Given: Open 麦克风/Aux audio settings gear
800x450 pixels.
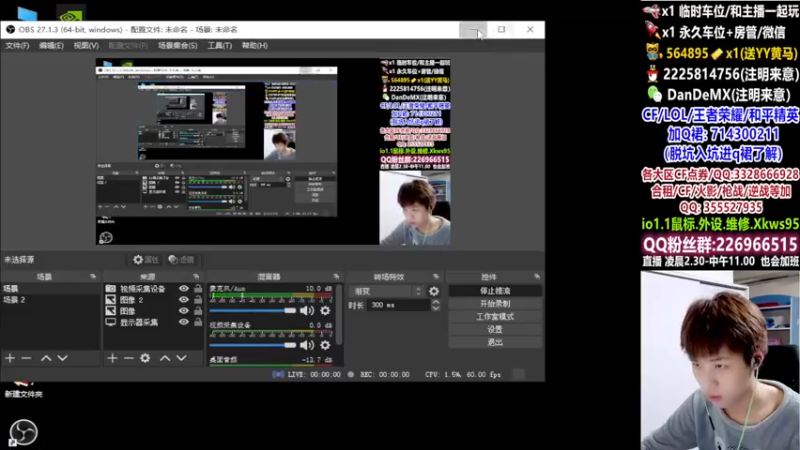Looking at the screenshot, I should coord(325,310).
